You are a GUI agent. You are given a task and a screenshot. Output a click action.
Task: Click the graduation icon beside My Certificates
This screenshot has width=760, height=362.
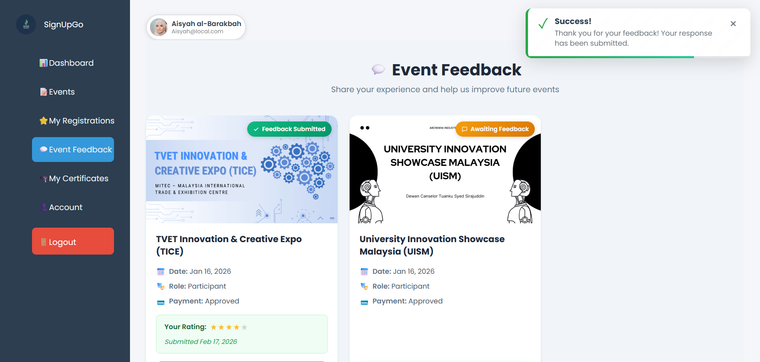tap(44, 178)
